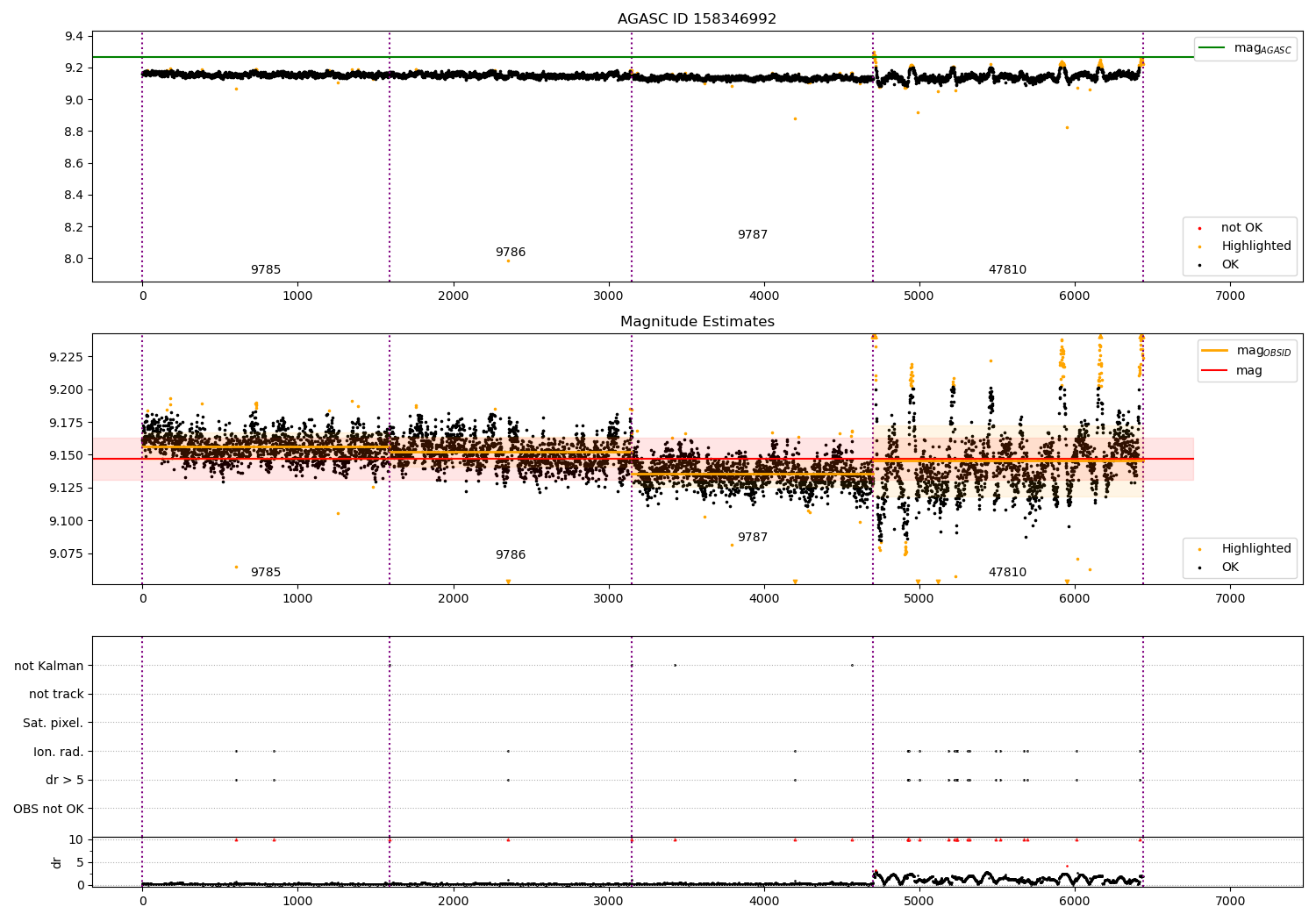Click the 8.2 tick on top plot y-axis
The image size is (1316, 921).
point(74,227)
